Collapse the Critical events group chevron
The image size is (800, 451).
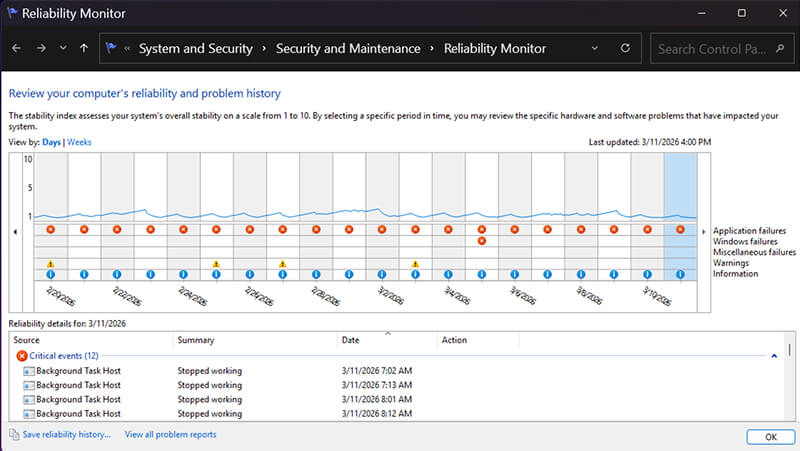[774, 356]
